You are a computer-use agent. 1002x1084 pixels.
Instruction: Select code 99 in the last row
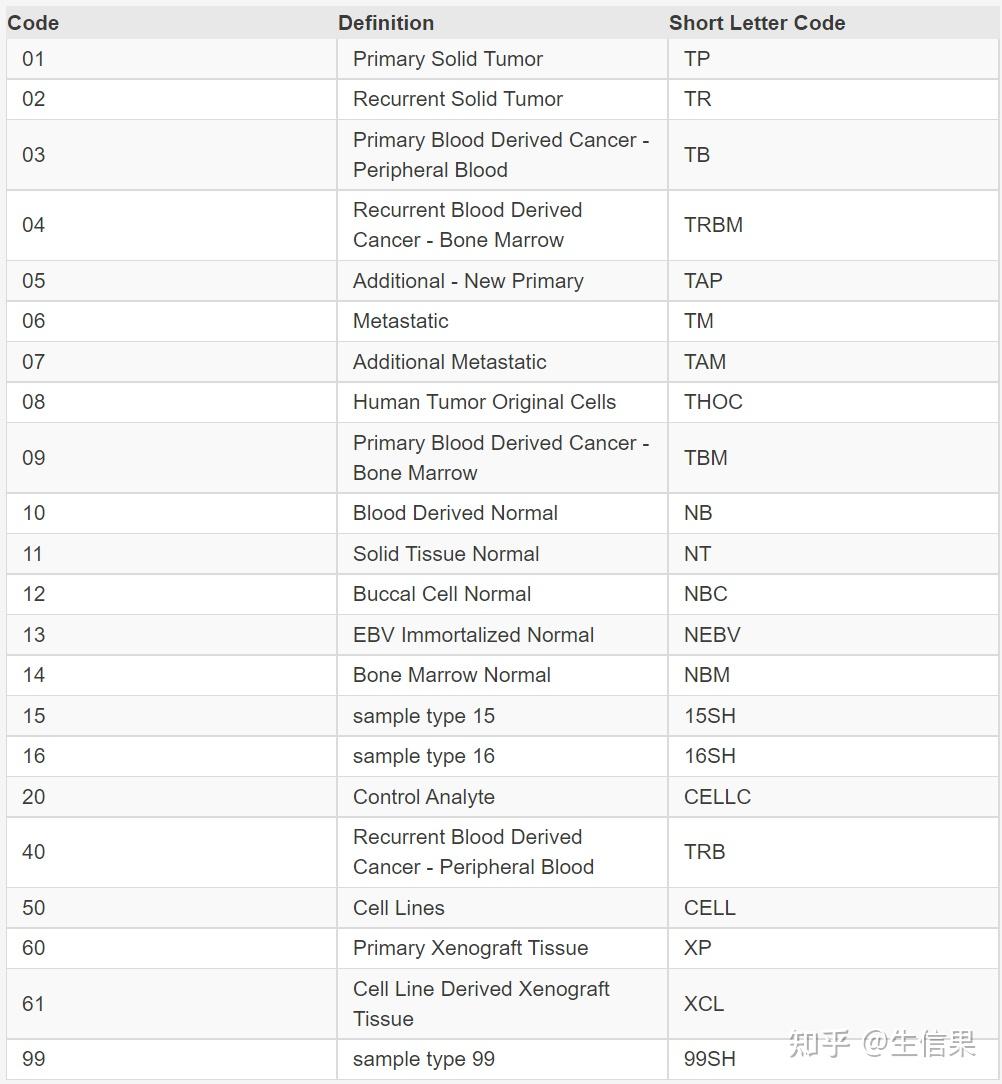point(34,1059)
